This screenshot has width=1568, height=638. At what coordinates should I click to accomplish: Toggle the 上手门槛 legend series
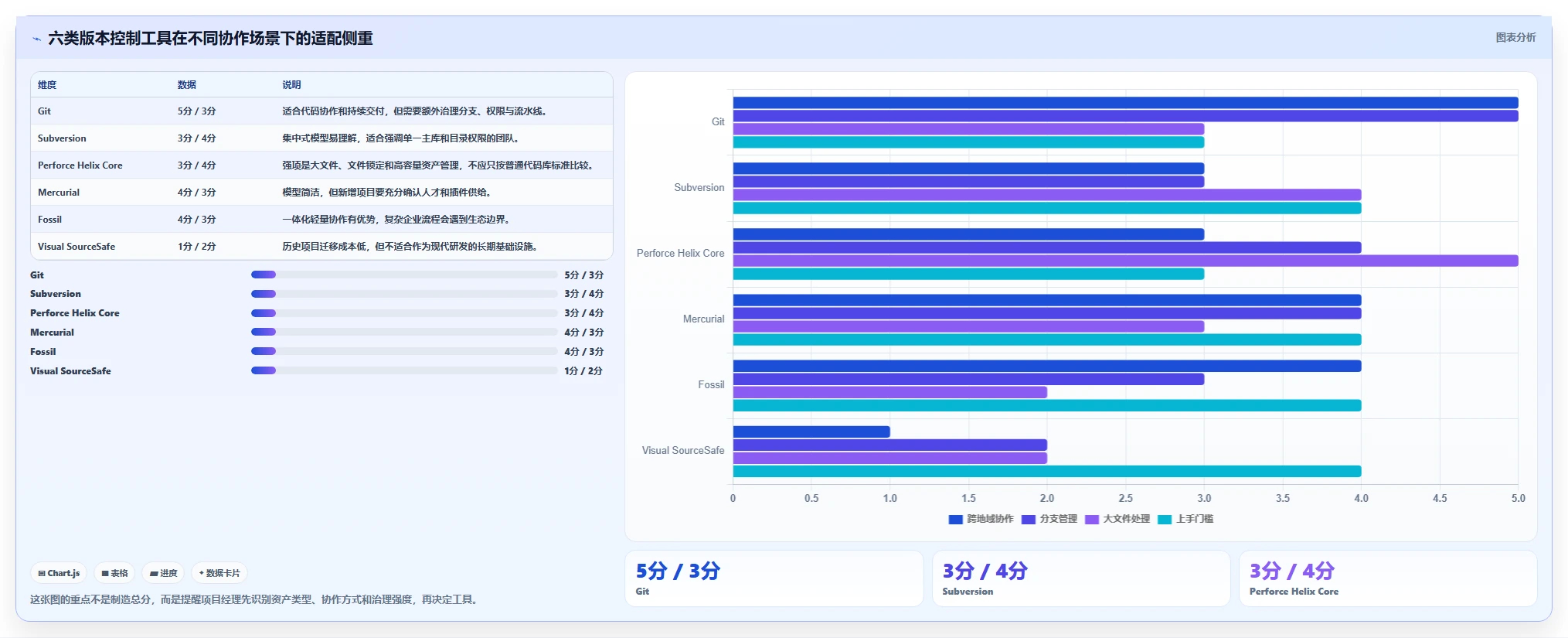tap(1185, 519)
